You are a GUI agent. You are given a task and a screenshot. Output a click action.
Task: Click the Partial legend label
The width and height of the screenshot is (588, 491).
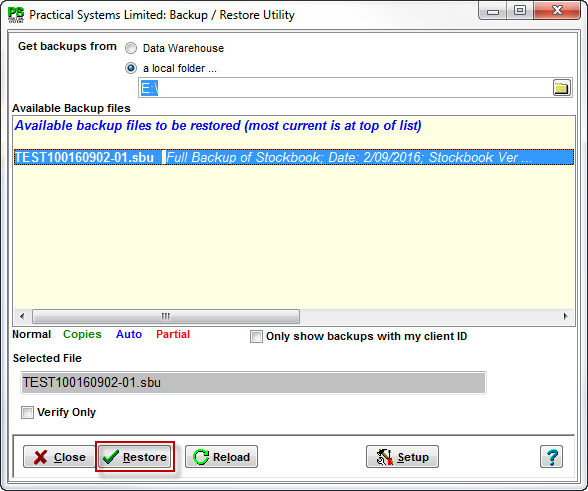(x=173, y=334)
